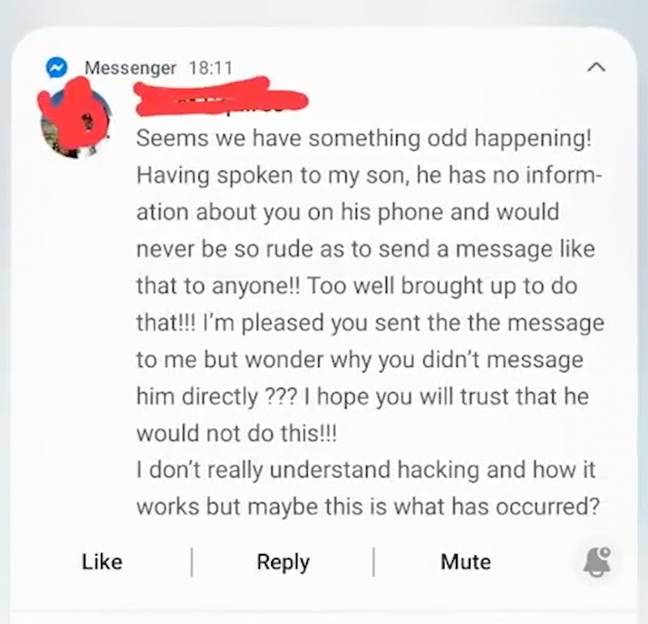Tap the line starting 'Having spoken to my son'
This screenshot has height=624, width=648.
[369, 175]
